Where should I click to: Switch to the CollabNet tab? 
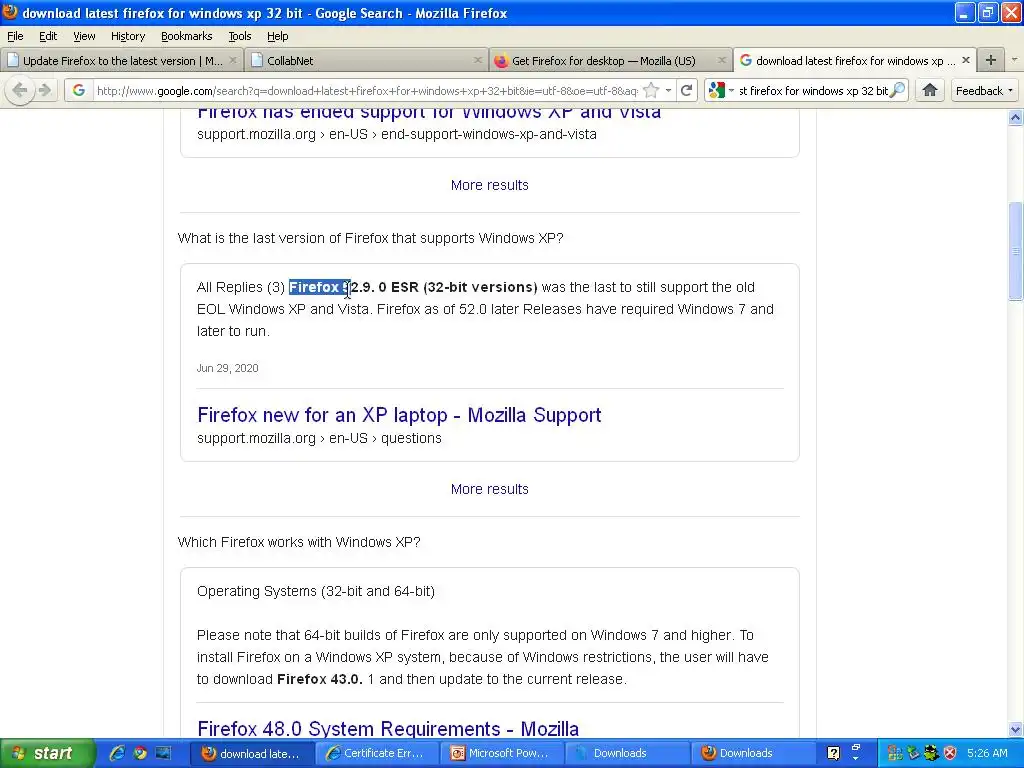366,60
